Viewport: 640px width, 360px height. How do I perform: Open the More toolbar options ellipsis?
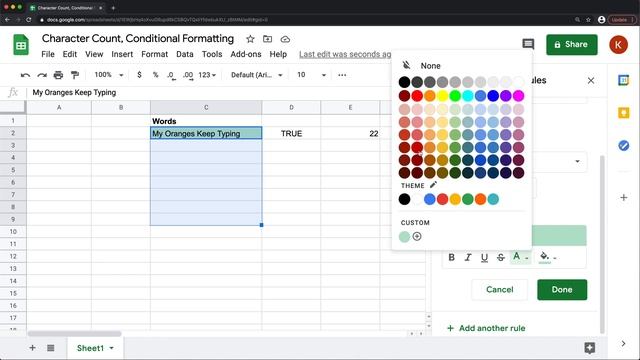pos(342,75)
